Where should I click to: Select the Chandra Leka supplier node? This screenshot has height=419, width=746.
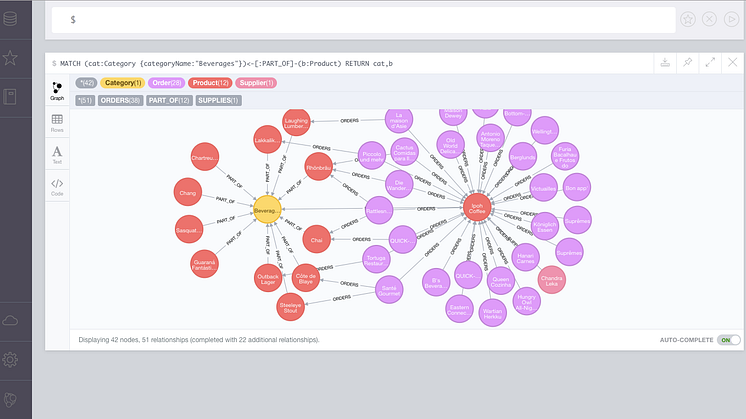coord(551,280)
